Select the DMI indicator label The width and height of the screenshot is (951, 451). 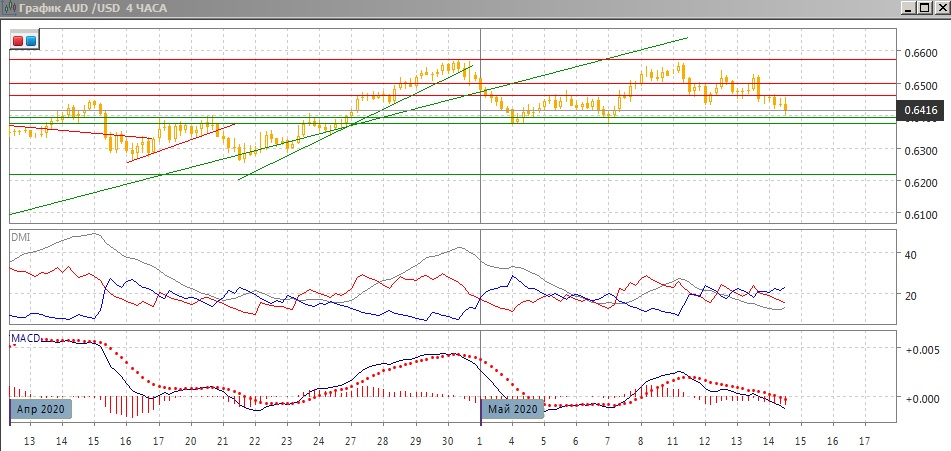click(x=20, y=237)
